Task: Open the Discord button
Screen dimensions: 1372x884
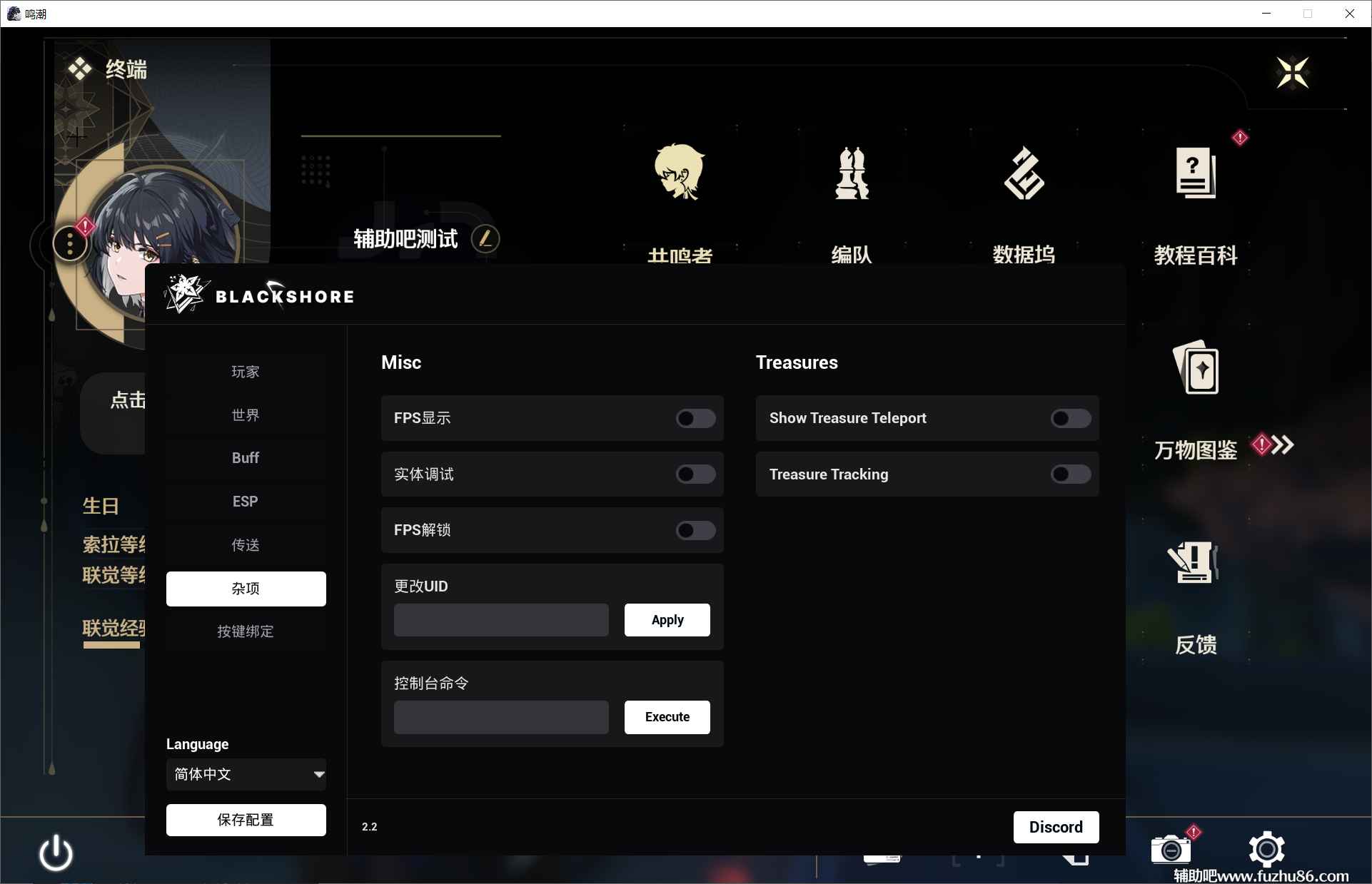Action: tap(1056, 827)
